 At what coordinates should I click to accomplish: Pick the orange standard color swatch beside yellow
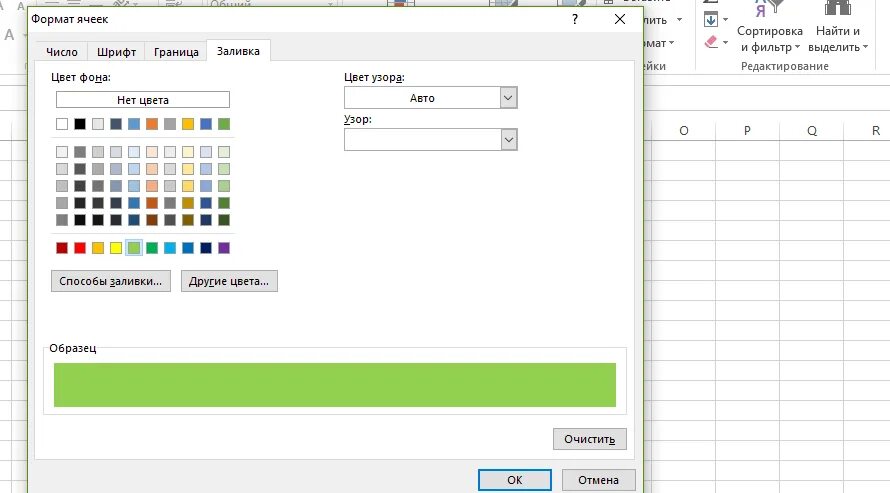(x=98, y=248)
